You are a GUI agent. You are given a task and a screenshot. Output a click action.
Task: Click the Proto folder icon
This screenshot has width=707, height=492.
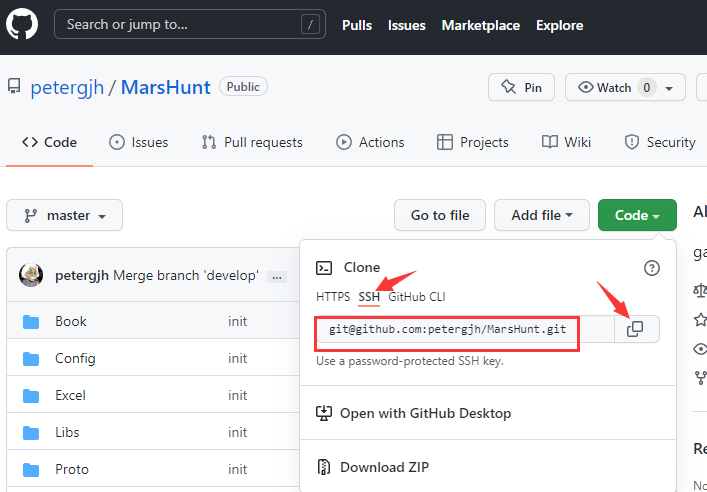(x=31, y=470)
